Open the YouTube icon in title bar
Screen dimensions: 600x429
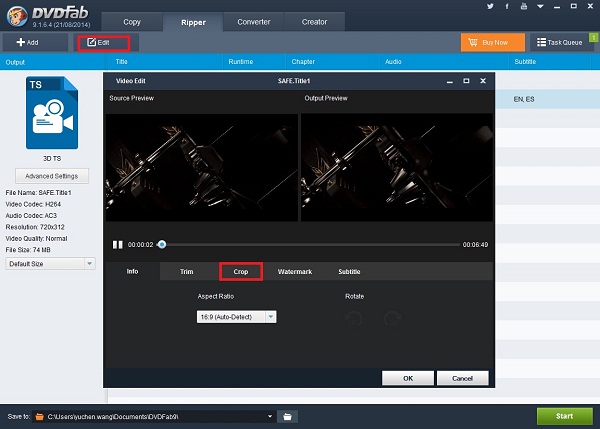click(524, 6)
